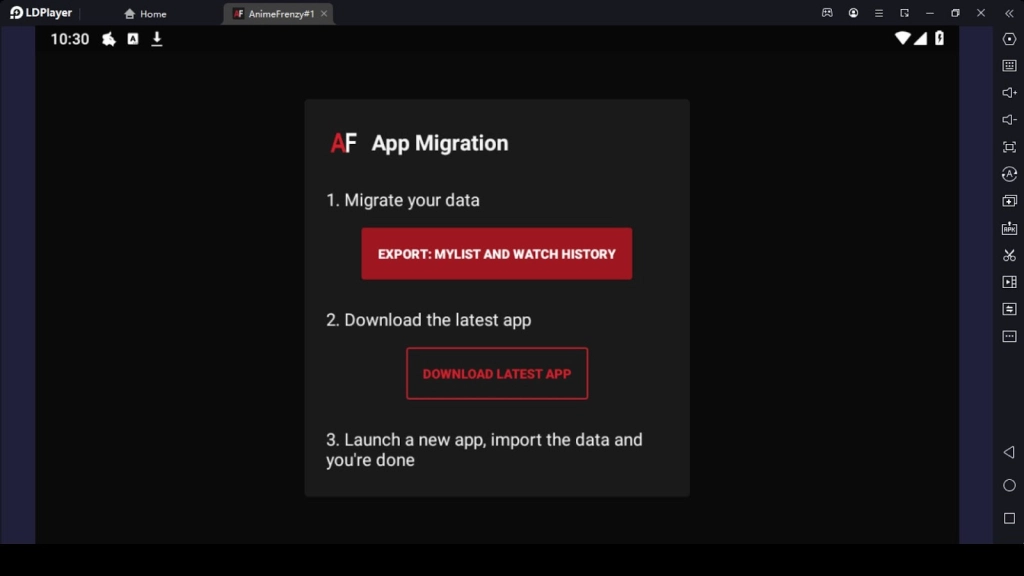Click the cellular signal status icon

(x=920, y=39)
